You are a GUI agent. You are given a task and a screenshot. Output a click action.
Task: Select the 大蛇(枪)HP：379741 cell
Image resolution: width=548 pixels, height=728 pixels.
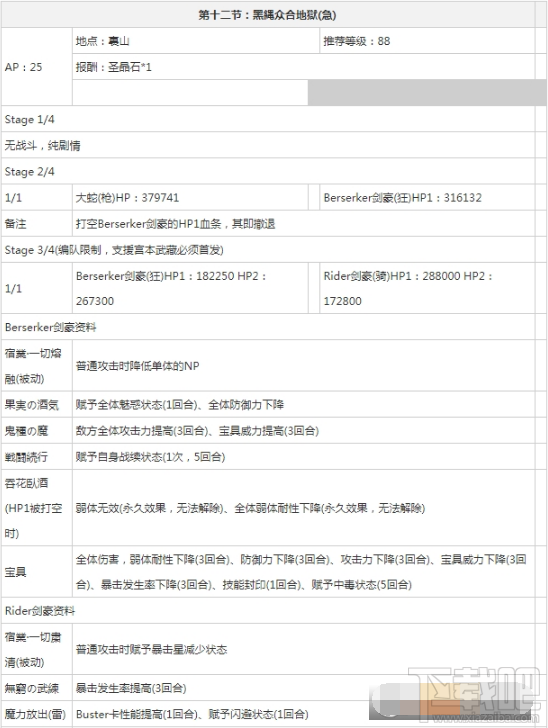click(x=190, y=197)
